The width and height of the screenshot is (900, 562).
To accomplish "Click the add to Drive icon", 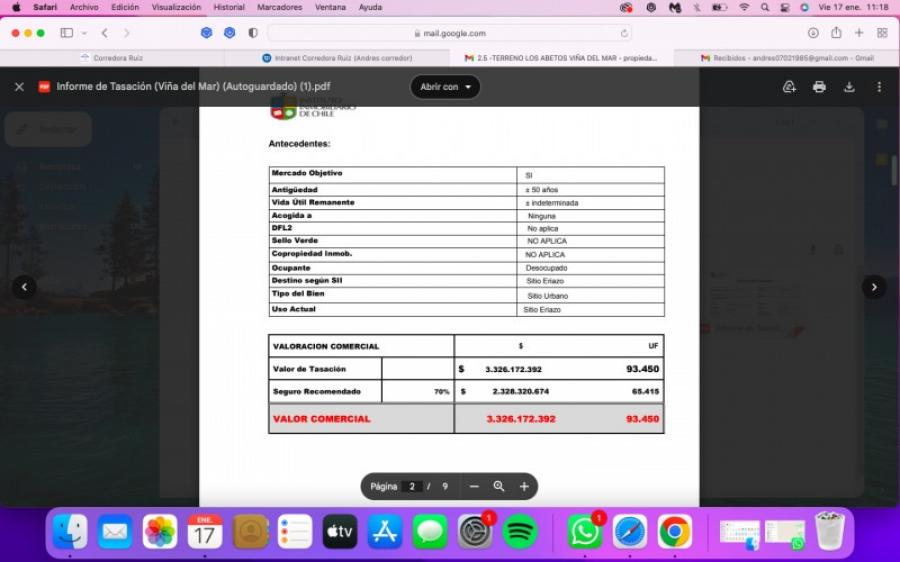I will click(789, 87).
